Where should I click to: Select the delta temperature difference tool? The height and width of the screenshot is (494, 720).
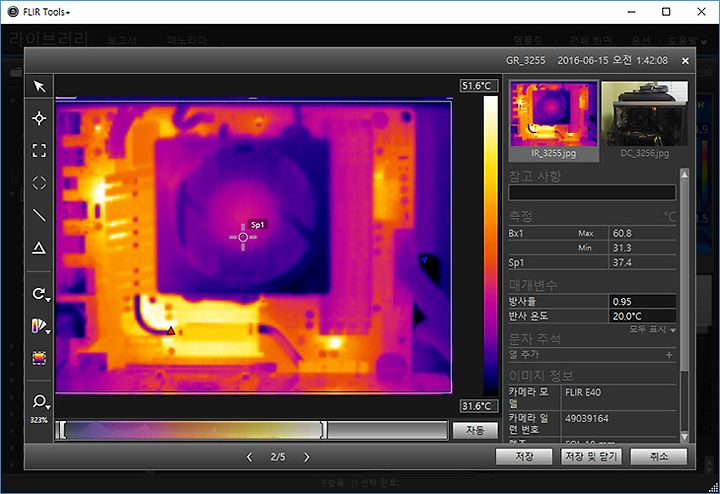click(39, 248)
